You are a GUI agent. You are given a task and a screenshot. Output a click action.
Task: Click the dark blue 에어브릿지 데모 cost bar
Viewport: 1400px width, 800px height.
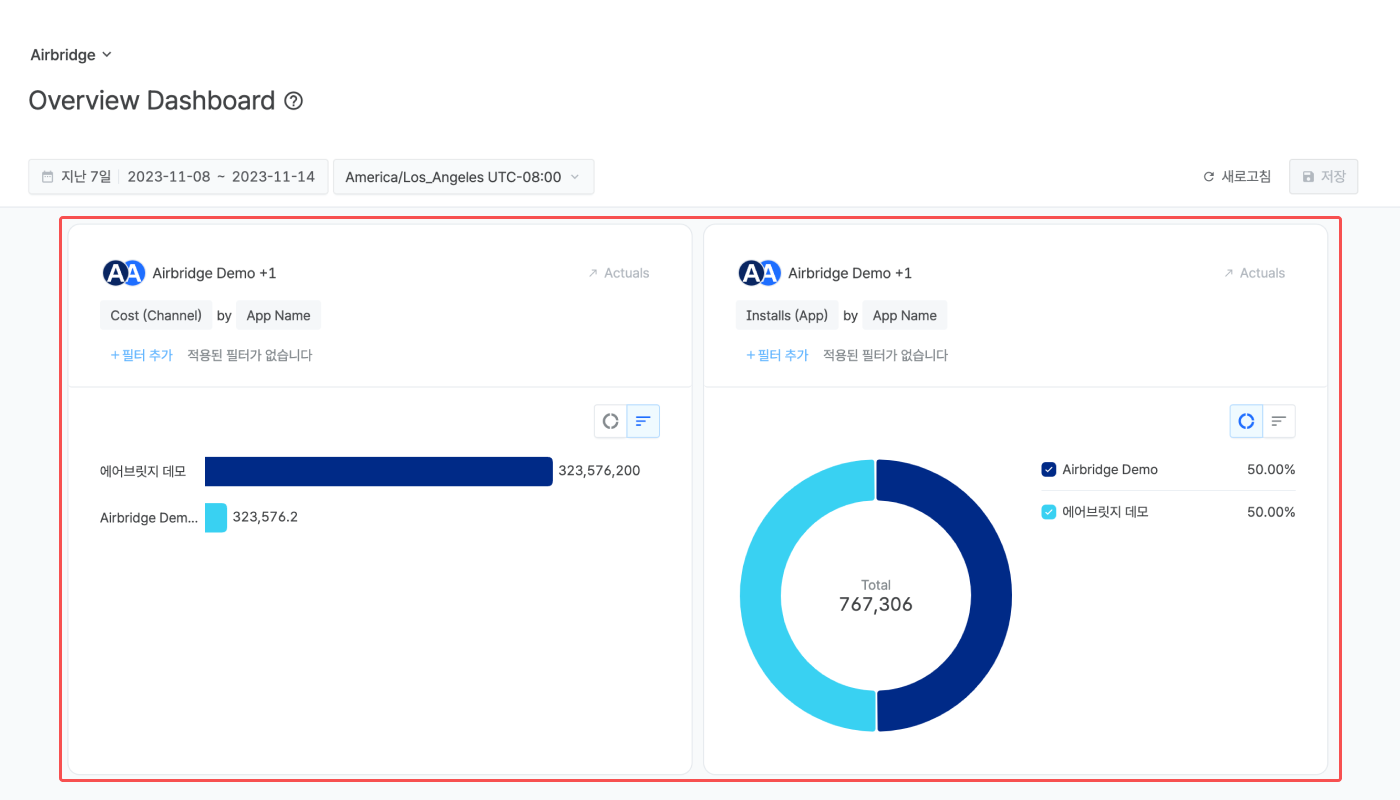click(379, 472)
